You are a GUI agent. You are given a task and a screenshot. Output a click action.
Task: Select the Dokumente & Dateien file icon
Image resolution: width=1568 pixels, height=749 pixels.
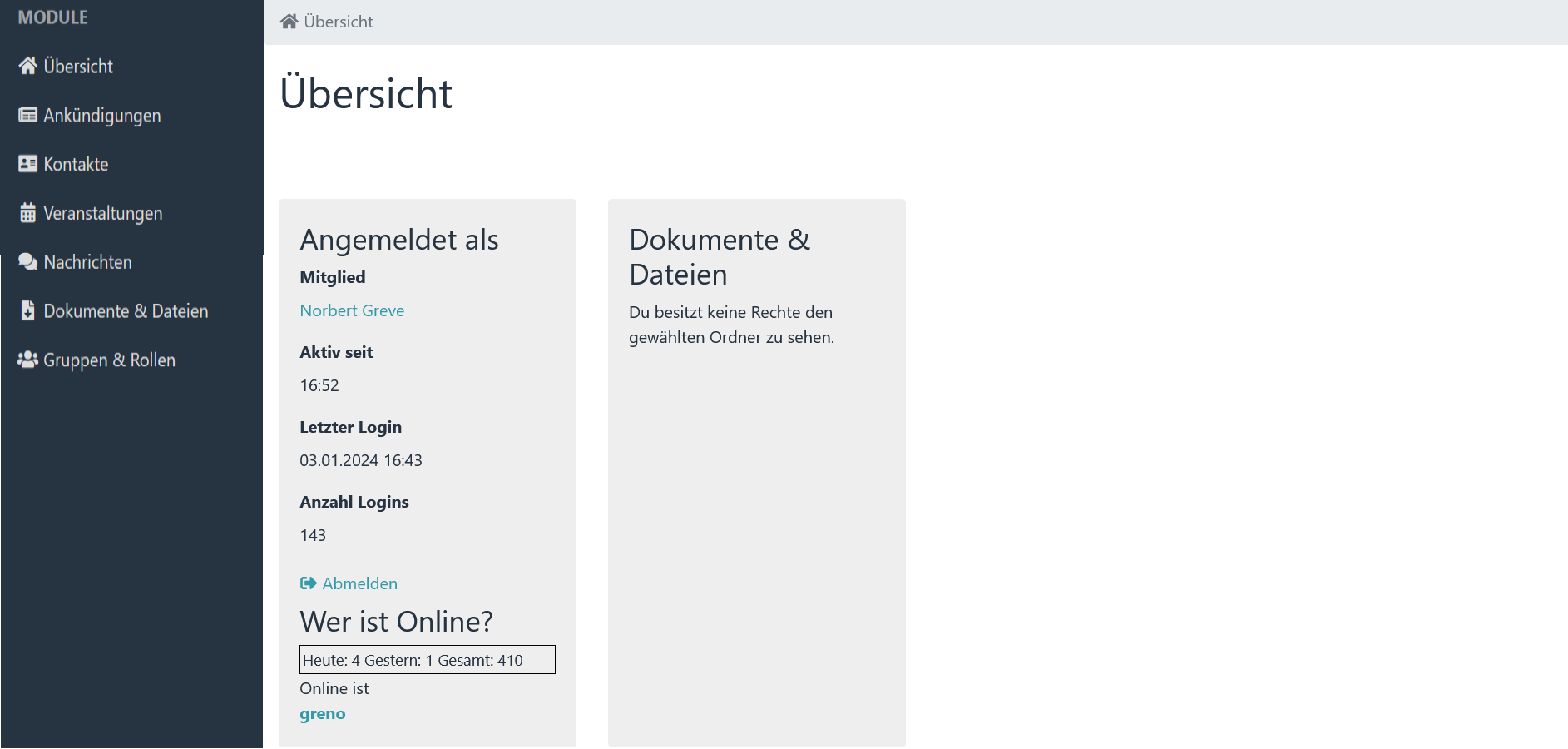pyautogui.click(x=27, y=310)
